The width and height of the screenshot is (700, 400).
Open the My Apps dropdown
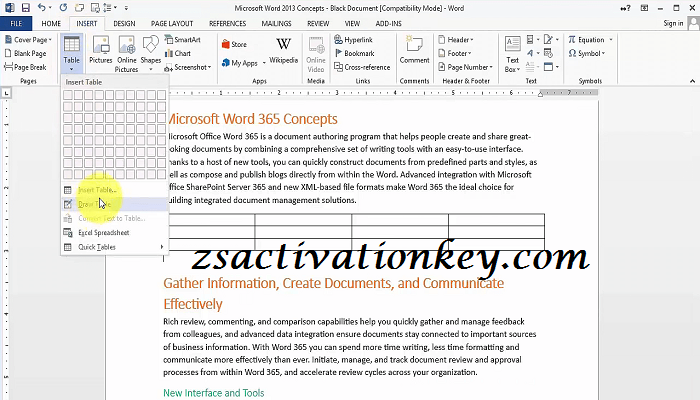(264, 62)
